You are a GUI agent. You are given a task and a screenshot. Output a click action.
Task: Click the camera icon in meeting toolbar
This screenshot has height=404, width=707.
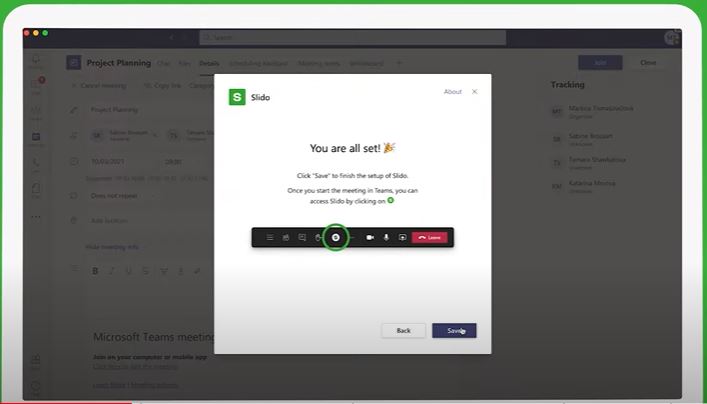coord(370,237)
